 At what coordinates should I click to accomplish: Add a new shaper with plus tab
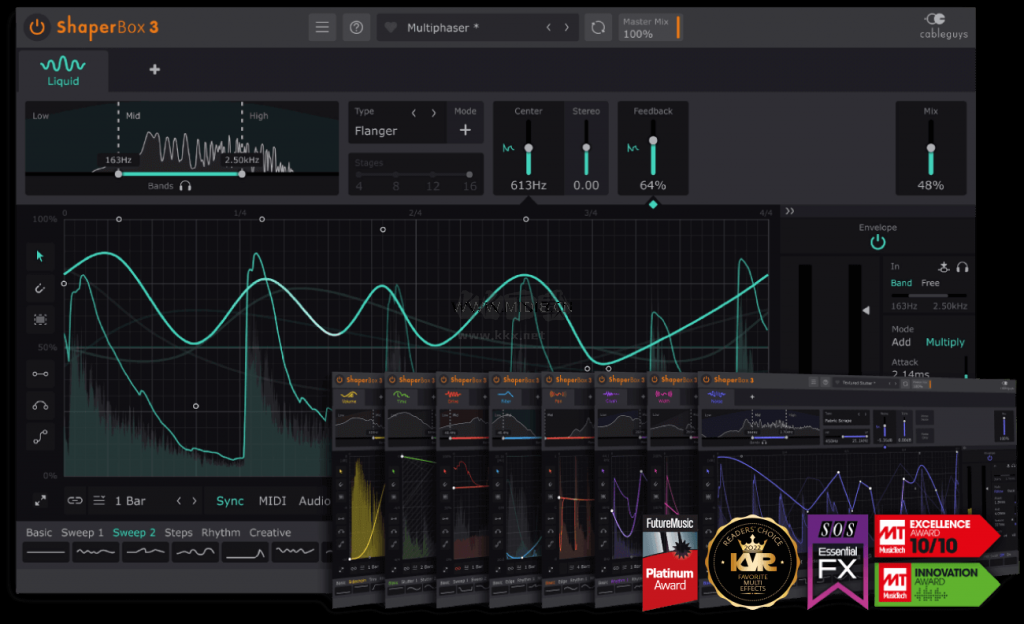click(154, 70)
